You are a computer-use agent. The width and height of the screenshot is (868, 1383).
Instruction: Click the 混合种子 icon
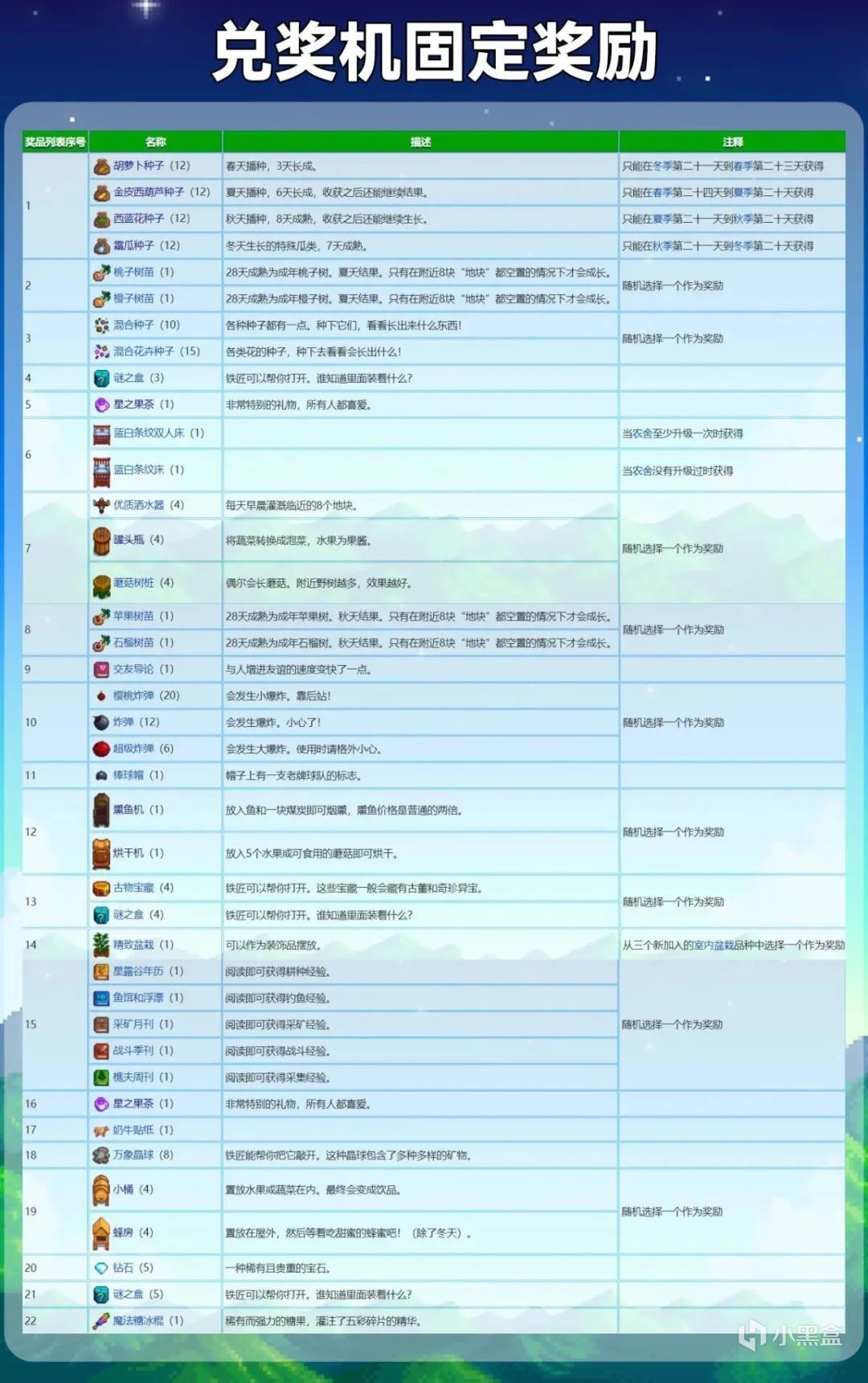click(x=101, y=326)
